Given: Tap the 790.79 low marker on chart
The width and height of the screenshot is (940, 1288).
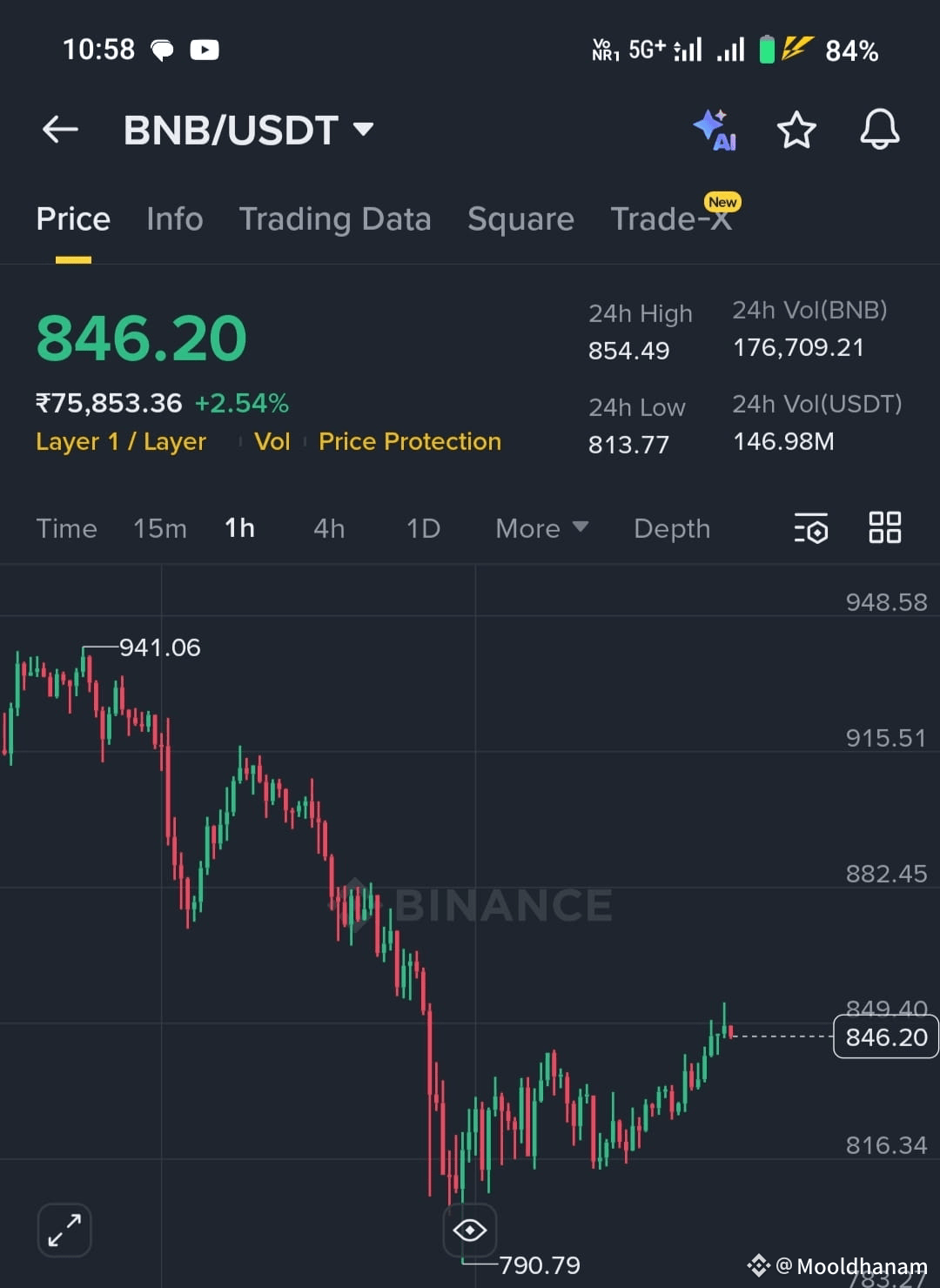Looking at the screenshot, I should [540, 1265].
